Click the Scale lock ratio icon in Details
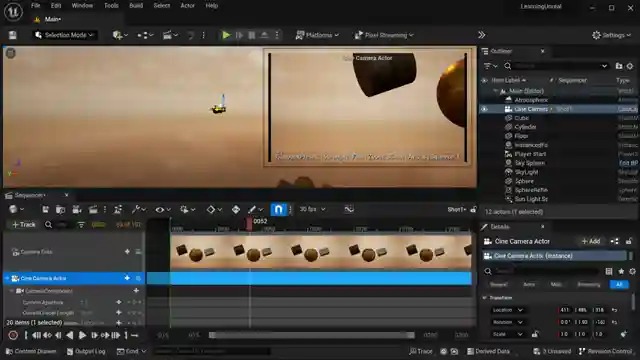Viewport: 640px width, 360px height. (535, 334)
